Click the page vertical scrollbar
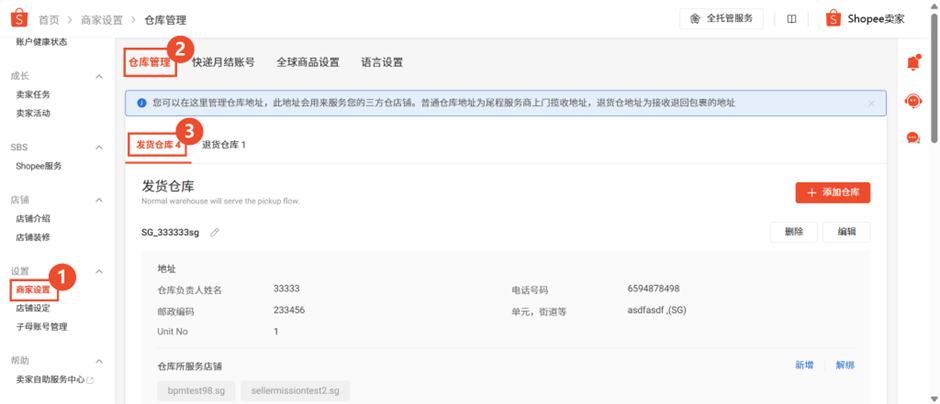 point(934,78)
